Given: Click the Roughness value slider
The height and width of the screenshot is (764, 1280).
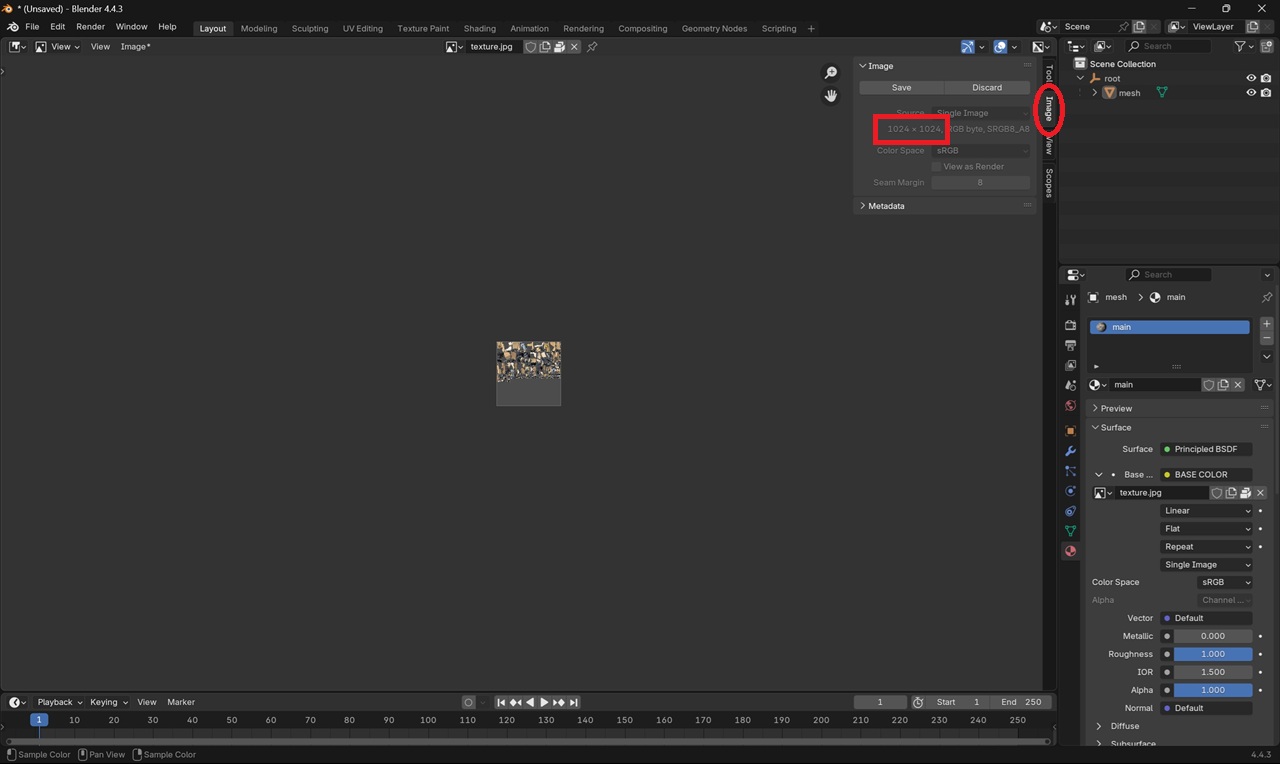Looking at the screenshot, I should coord(1212,654).
